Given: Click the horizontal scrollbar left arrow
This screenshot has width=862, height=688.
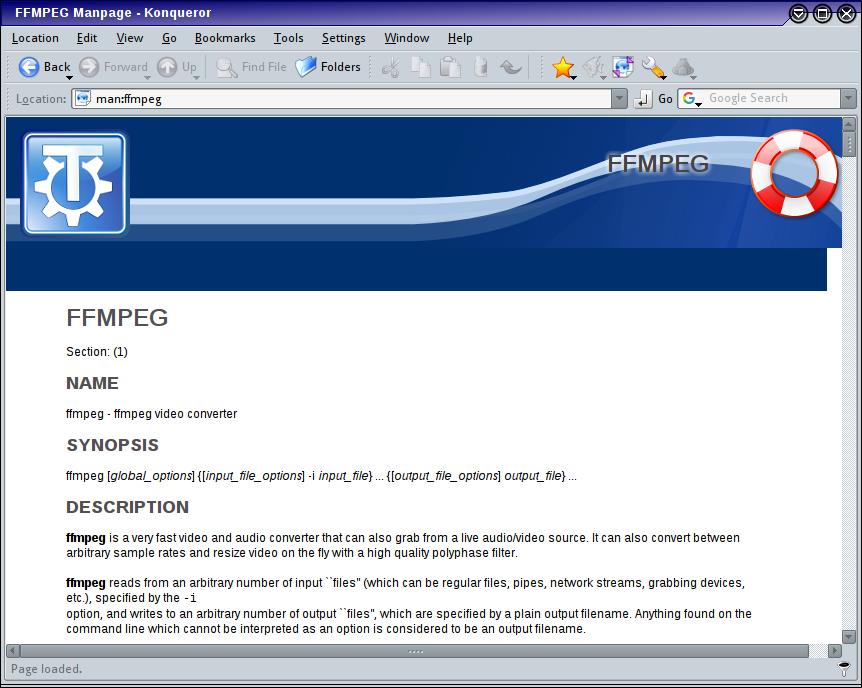Looking at the screenshot, I should pos(13,651).
